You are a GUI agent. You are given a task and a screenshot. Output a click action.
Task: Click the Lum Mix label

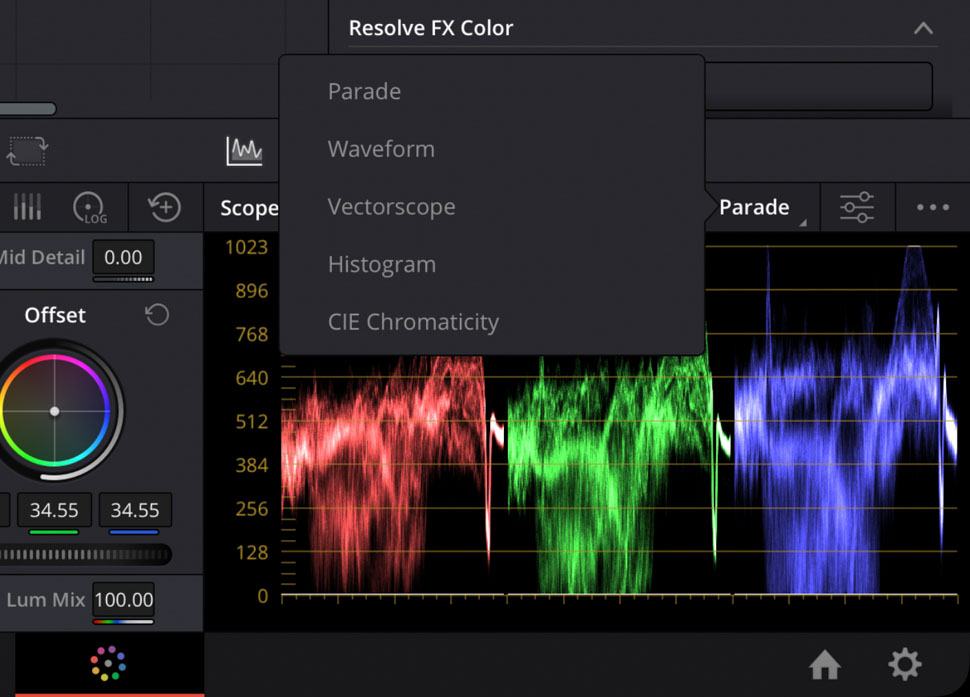pos(46,600)
